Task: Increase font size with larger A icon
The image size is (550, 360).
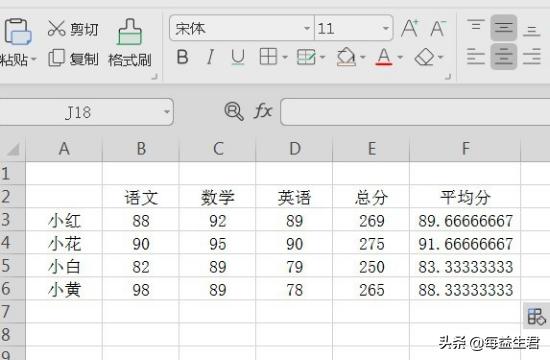Action: pyautogui.click(x=410, y=28)
